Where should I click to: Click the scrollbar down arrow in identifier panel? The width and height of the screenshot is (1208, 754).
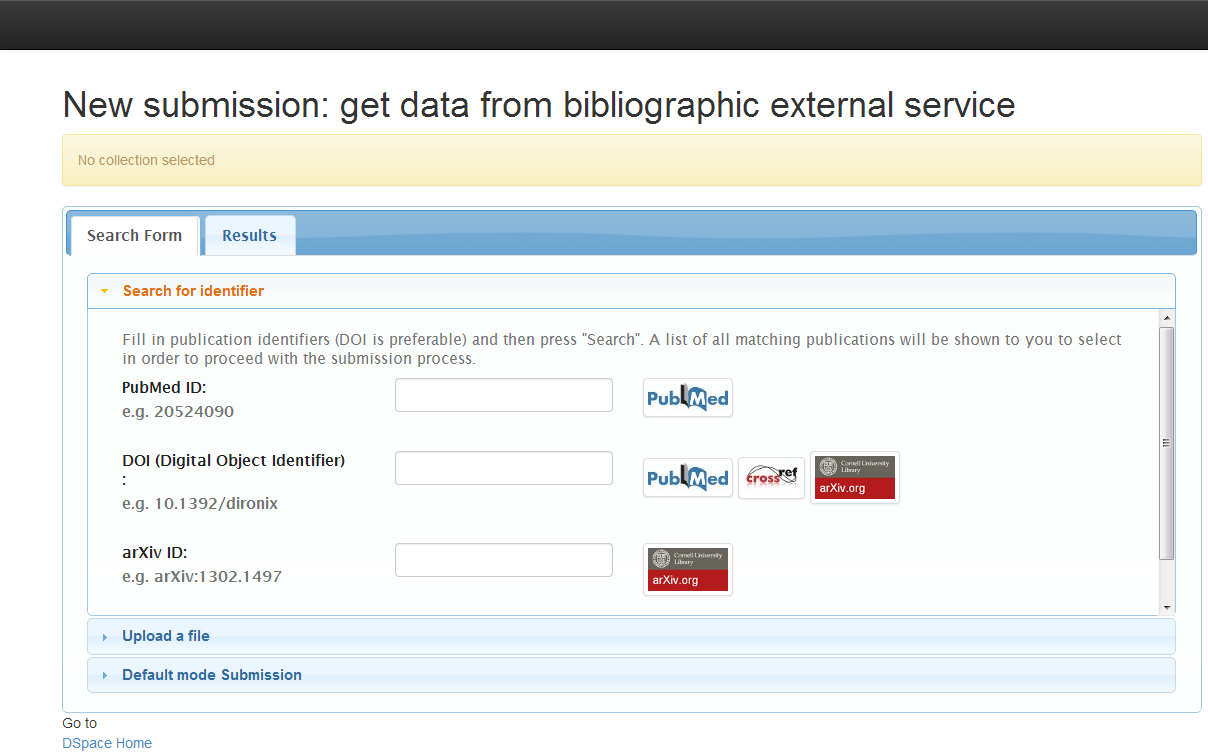1166,607
